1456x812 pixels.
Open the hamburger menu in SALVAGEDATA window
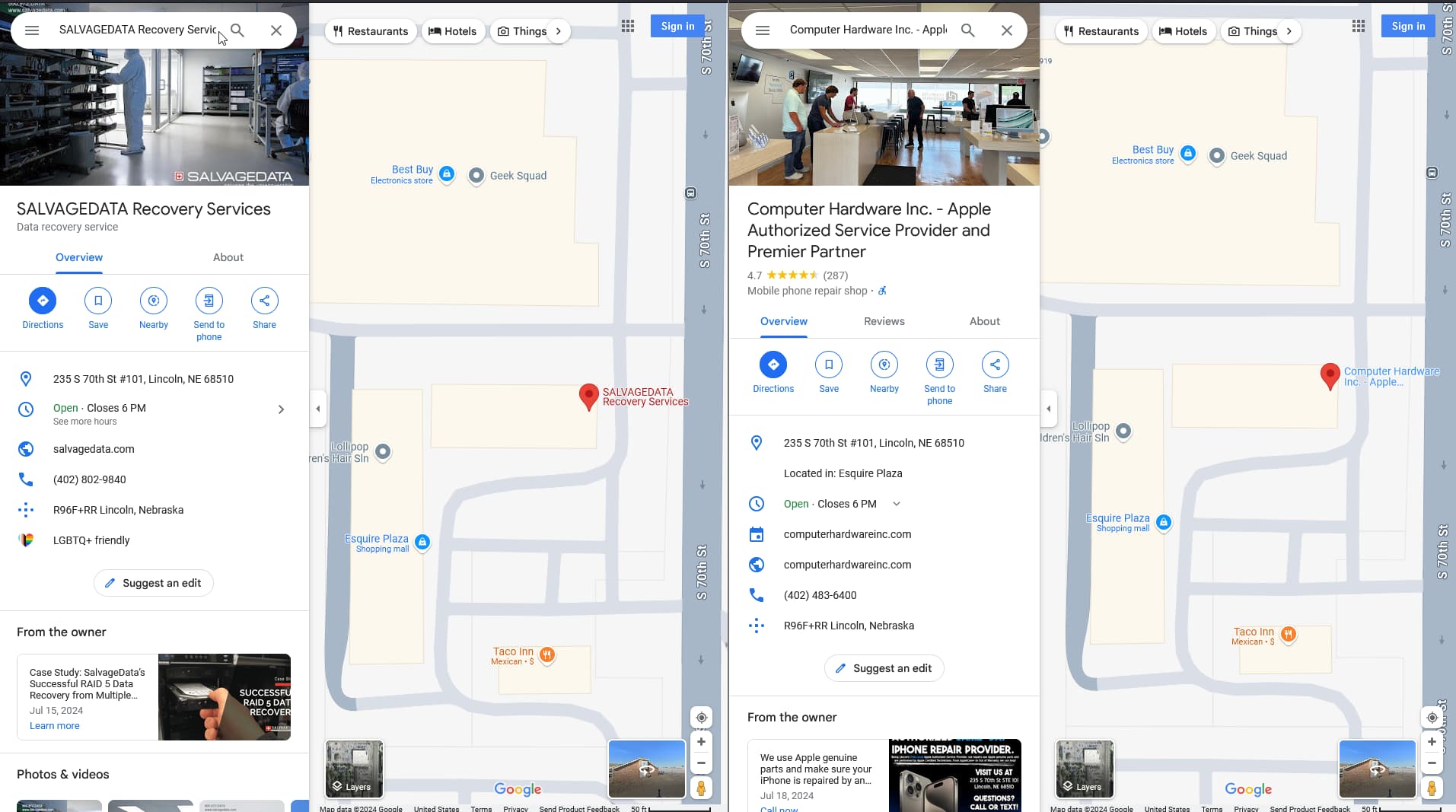point(31,30)
